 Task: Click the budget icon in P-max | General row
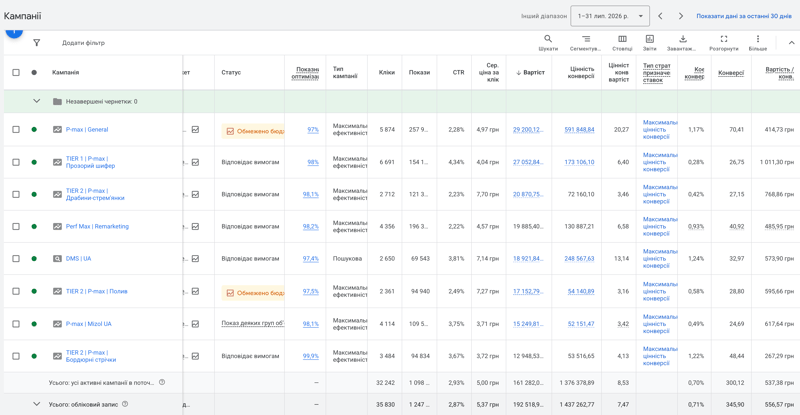point(195,130)
